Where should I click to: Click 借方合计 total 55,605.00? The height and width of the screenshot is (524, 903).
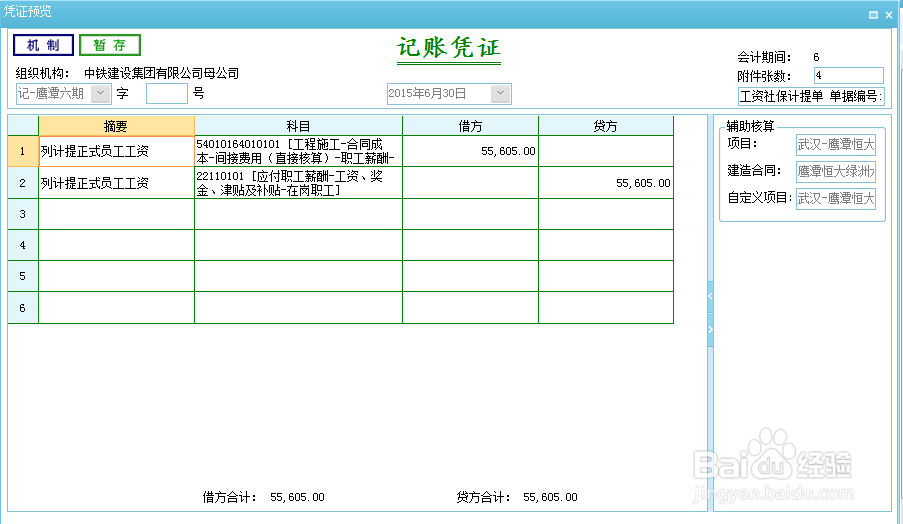297,497
